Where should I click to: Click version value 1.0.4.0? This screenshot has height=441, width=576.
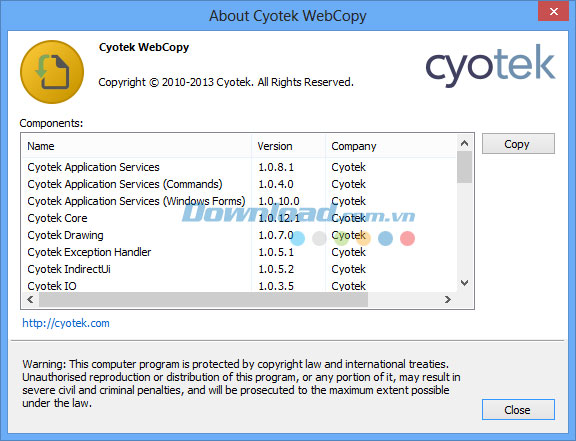coord(276,184)
